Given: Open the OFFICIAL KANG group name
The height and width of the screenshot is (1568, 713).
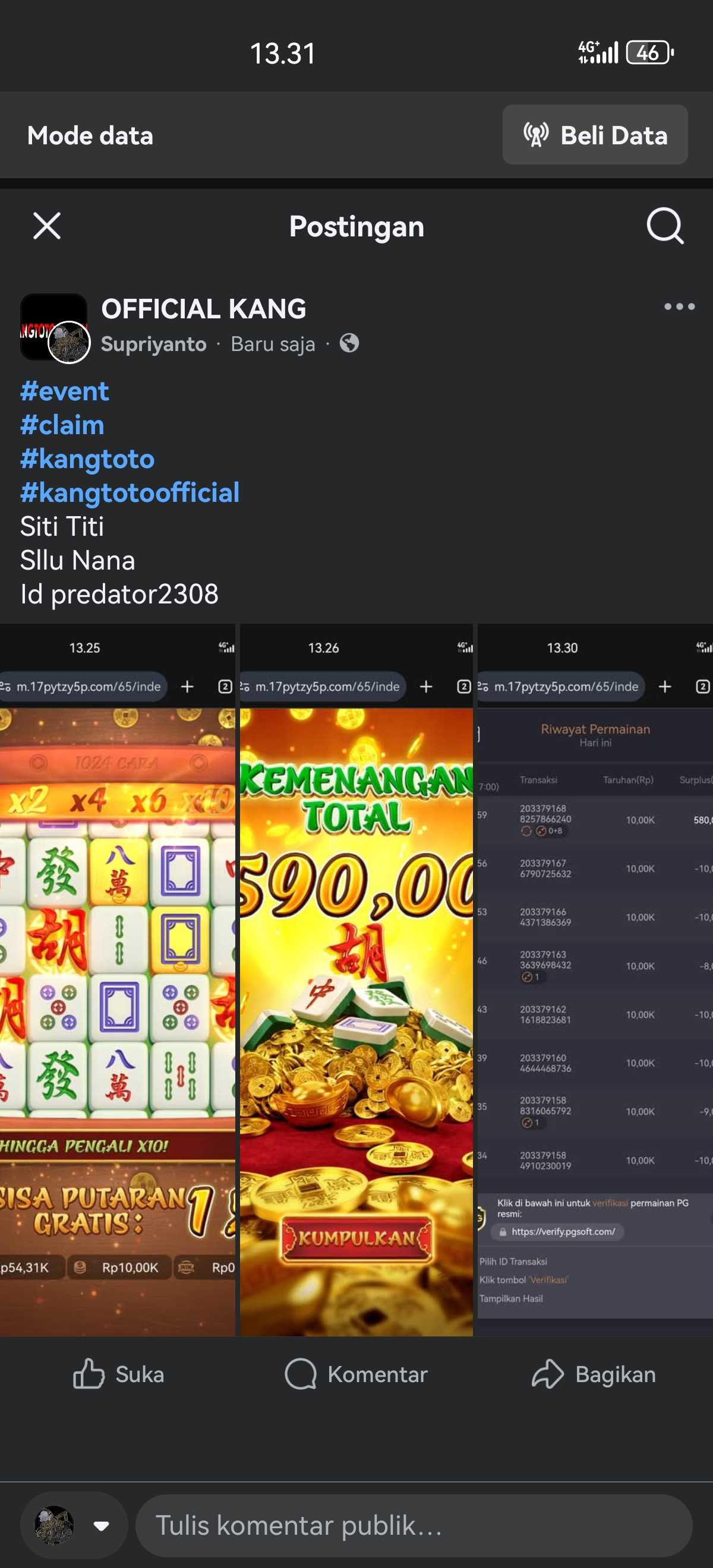Looking at the screenshot, I should (203, 309).
